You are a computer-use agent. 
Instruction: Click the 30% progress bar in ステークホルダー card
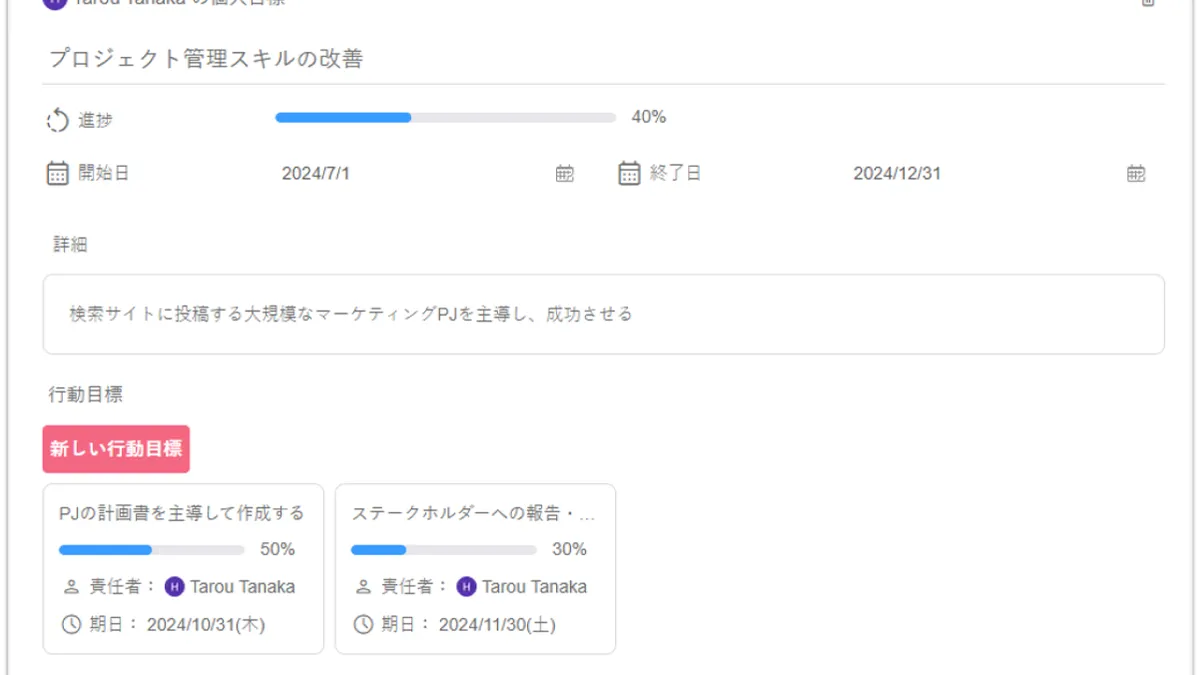(x=444, y=550)
